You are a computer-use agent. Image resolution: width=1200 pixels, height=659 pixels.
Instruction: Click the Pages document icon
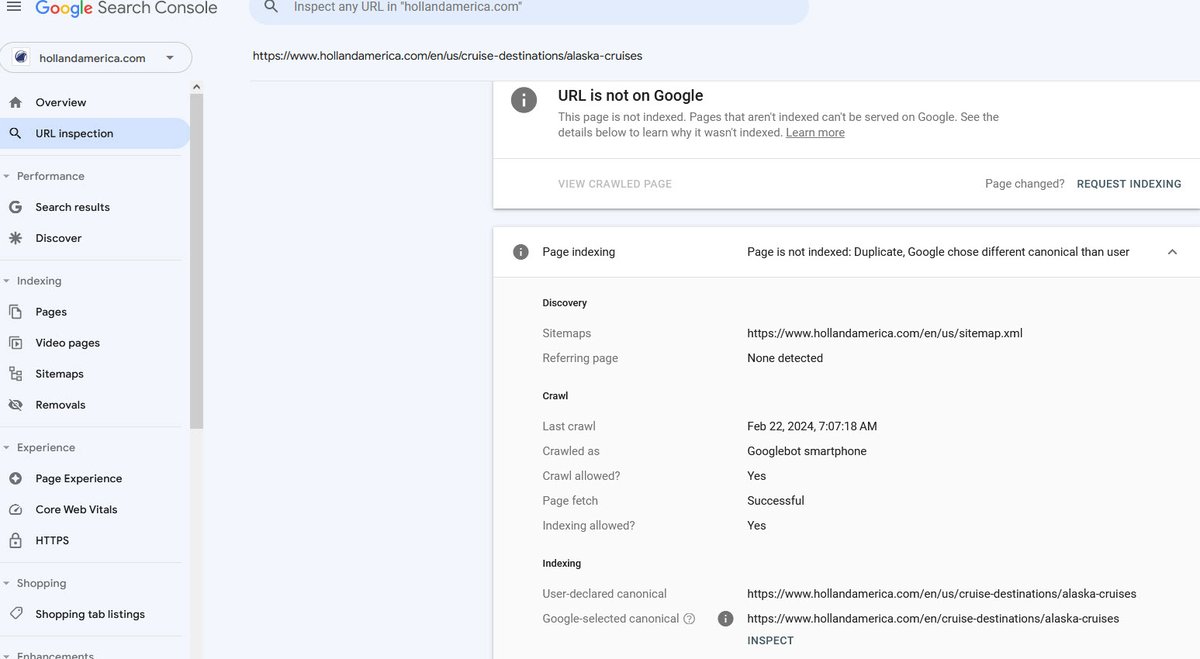(x=15, y=312)
